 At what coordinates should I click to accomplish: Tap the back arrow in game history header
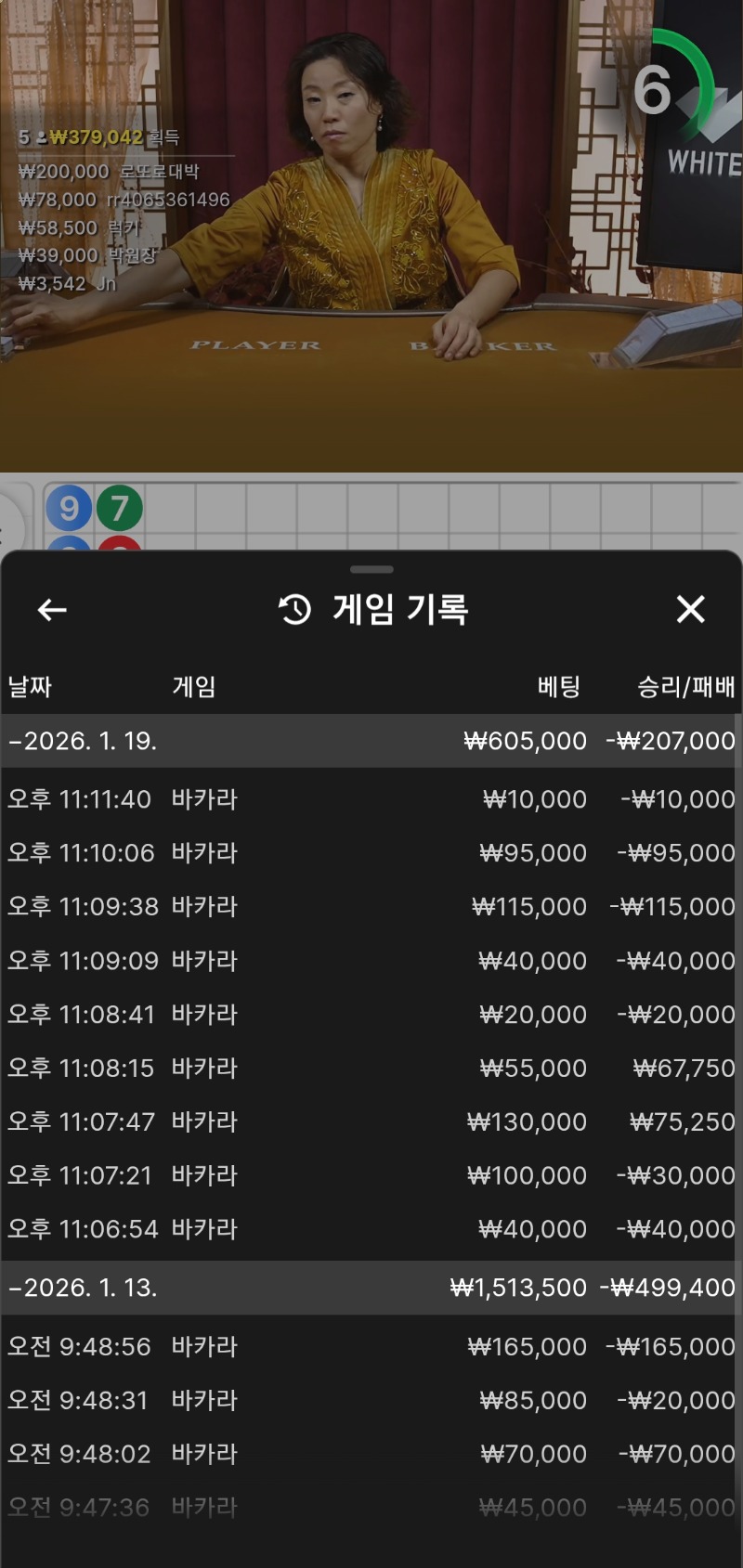[52, 610]
